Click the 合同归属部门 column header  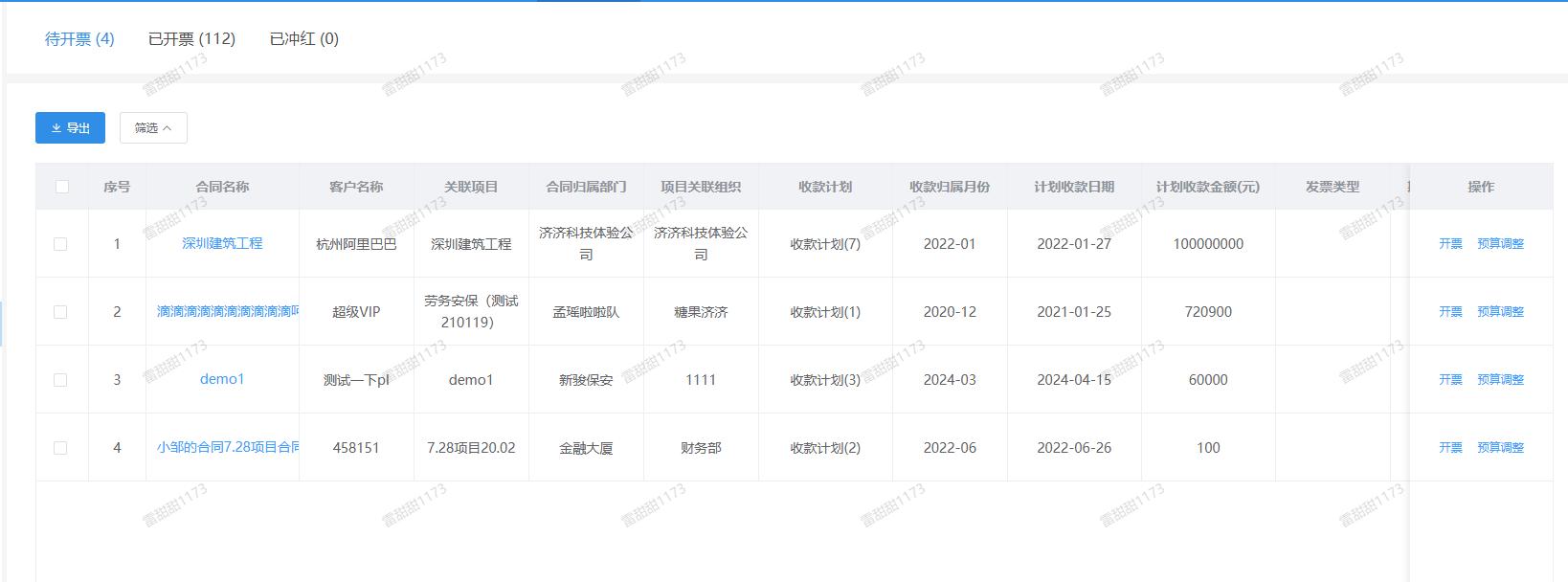pos(586,187)
